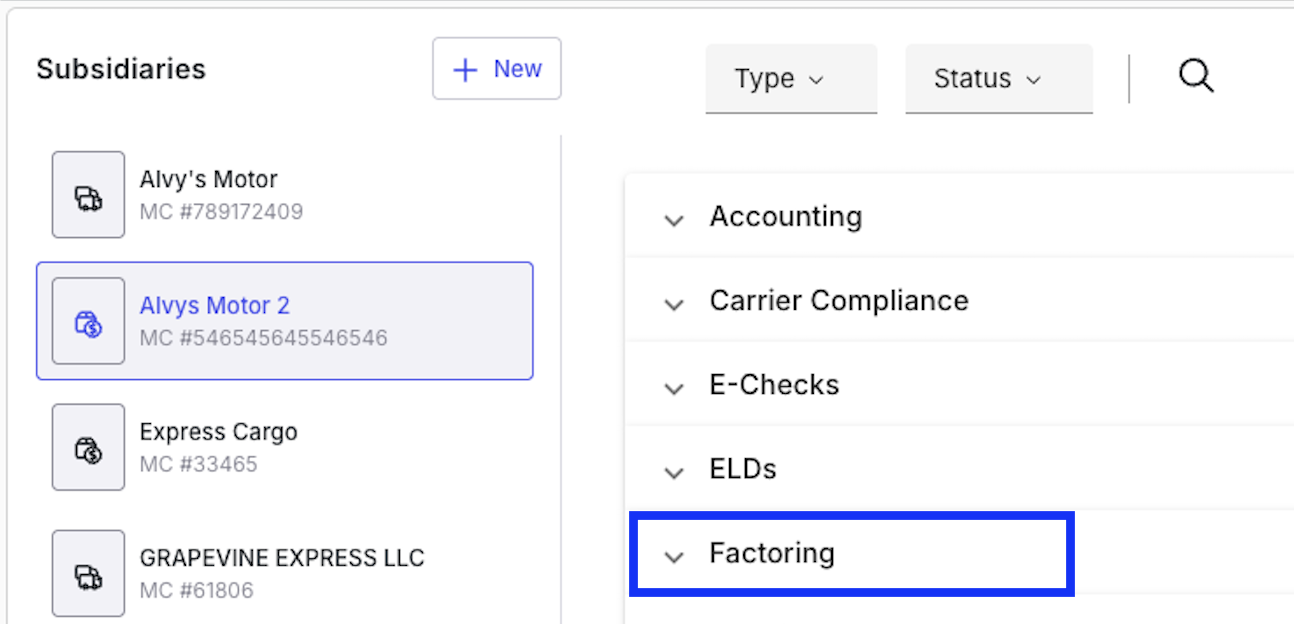The height and width of the screenshot is (624, 1294).
Task: Expand the Factoring section chevron
Action: tap(674, 556)
